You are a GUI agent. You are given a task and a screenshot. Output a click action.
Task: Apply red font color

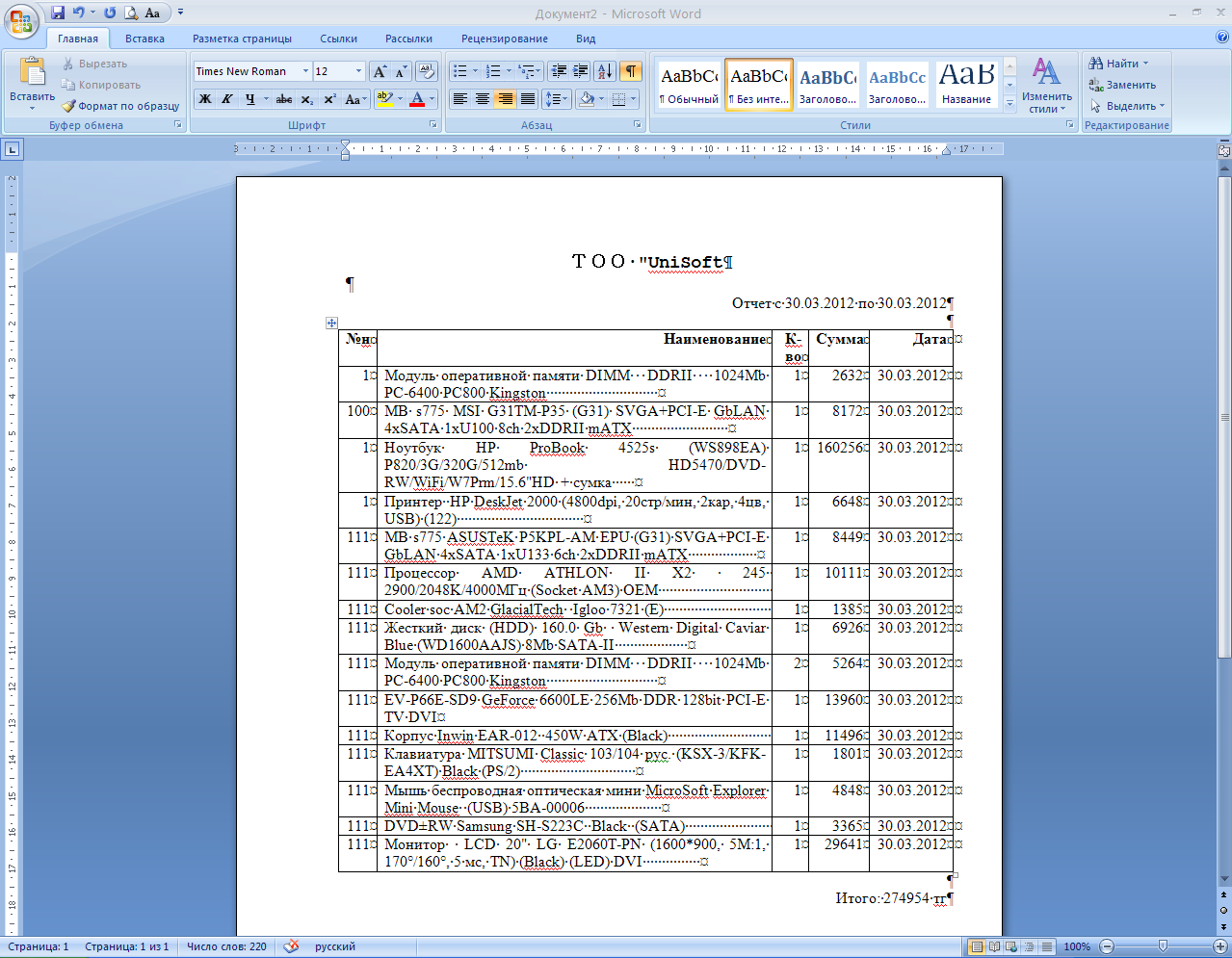pos(417,99)
